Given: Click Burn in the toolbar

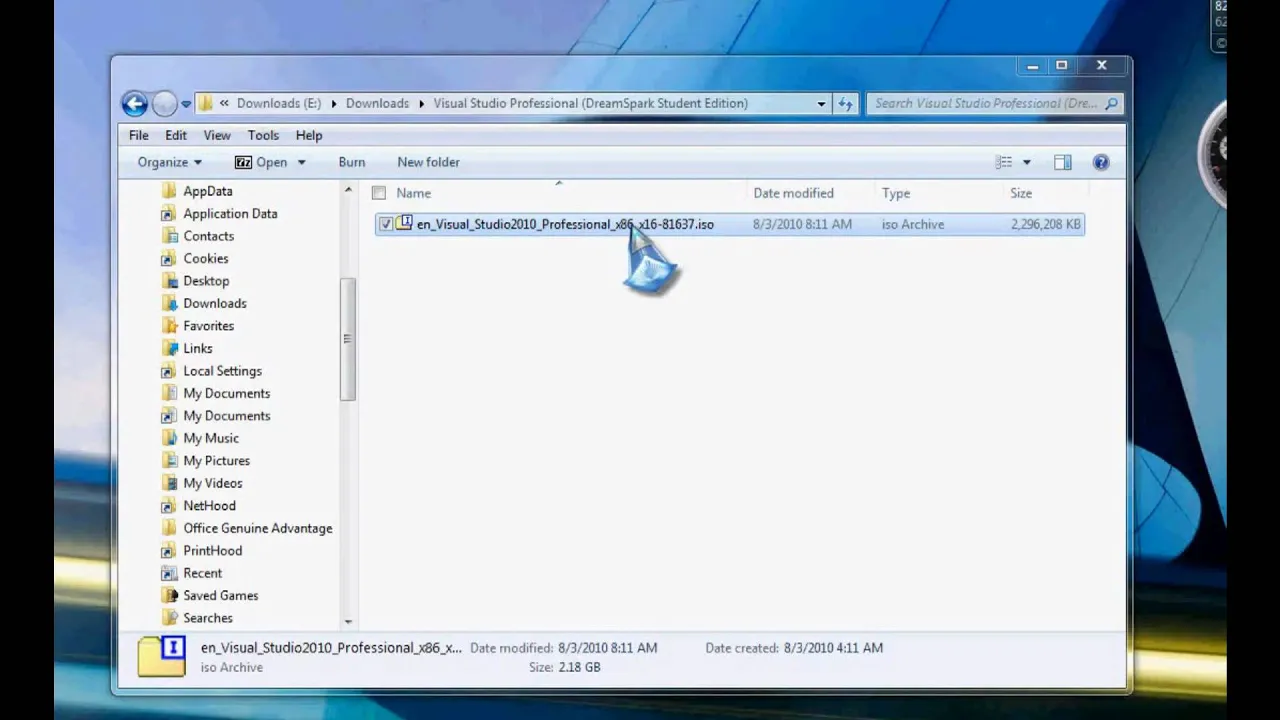Looking at the screenshot, I should click(352, 162).
